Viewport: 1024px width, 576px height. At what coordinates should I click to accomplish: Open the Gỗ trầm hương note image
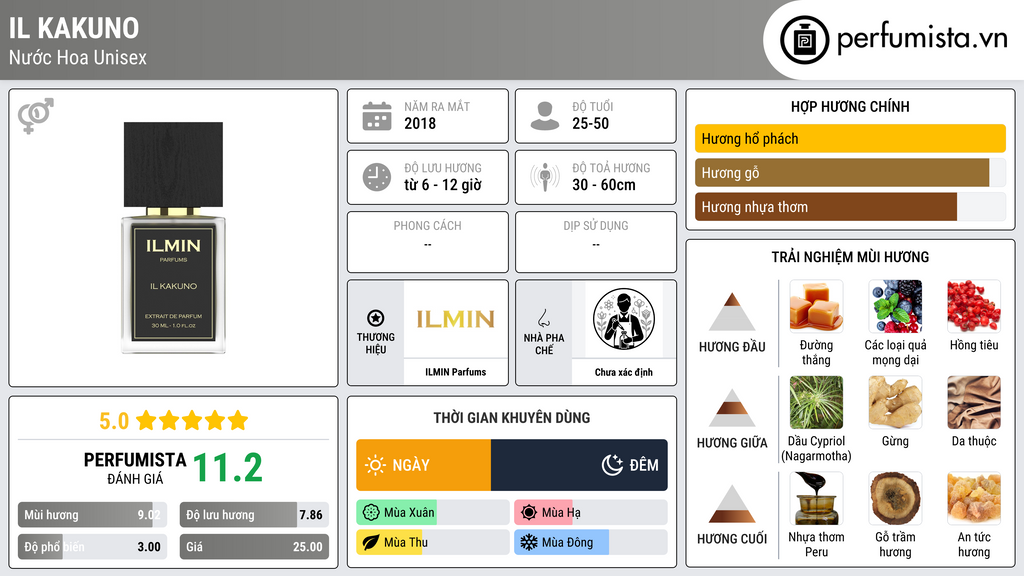pyautogui.click(x=895, y=498)
